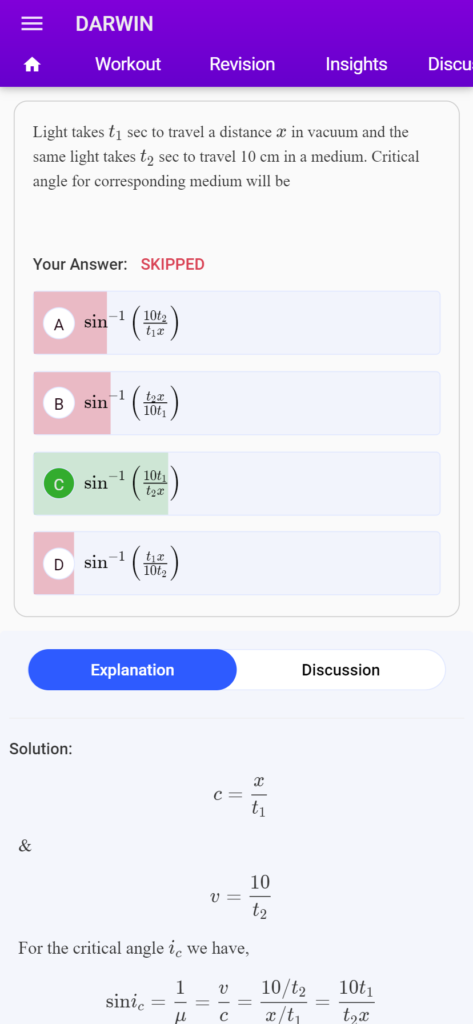Image resolution: width=473 pixels, height=1024 pixels.
Task: Select option A circle badge
Action: (59, 325)
